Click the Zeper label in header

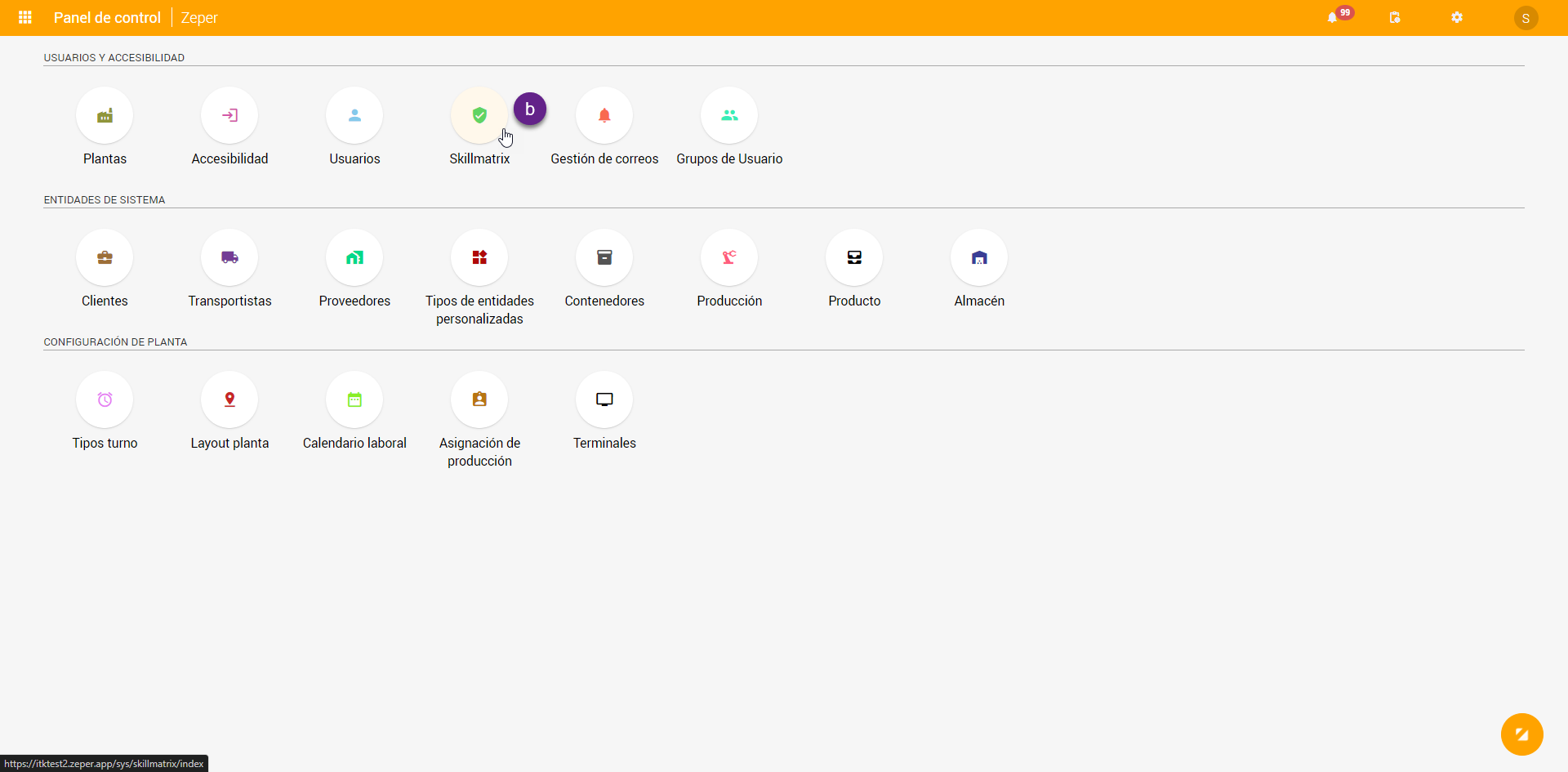(x=199, y=18)
